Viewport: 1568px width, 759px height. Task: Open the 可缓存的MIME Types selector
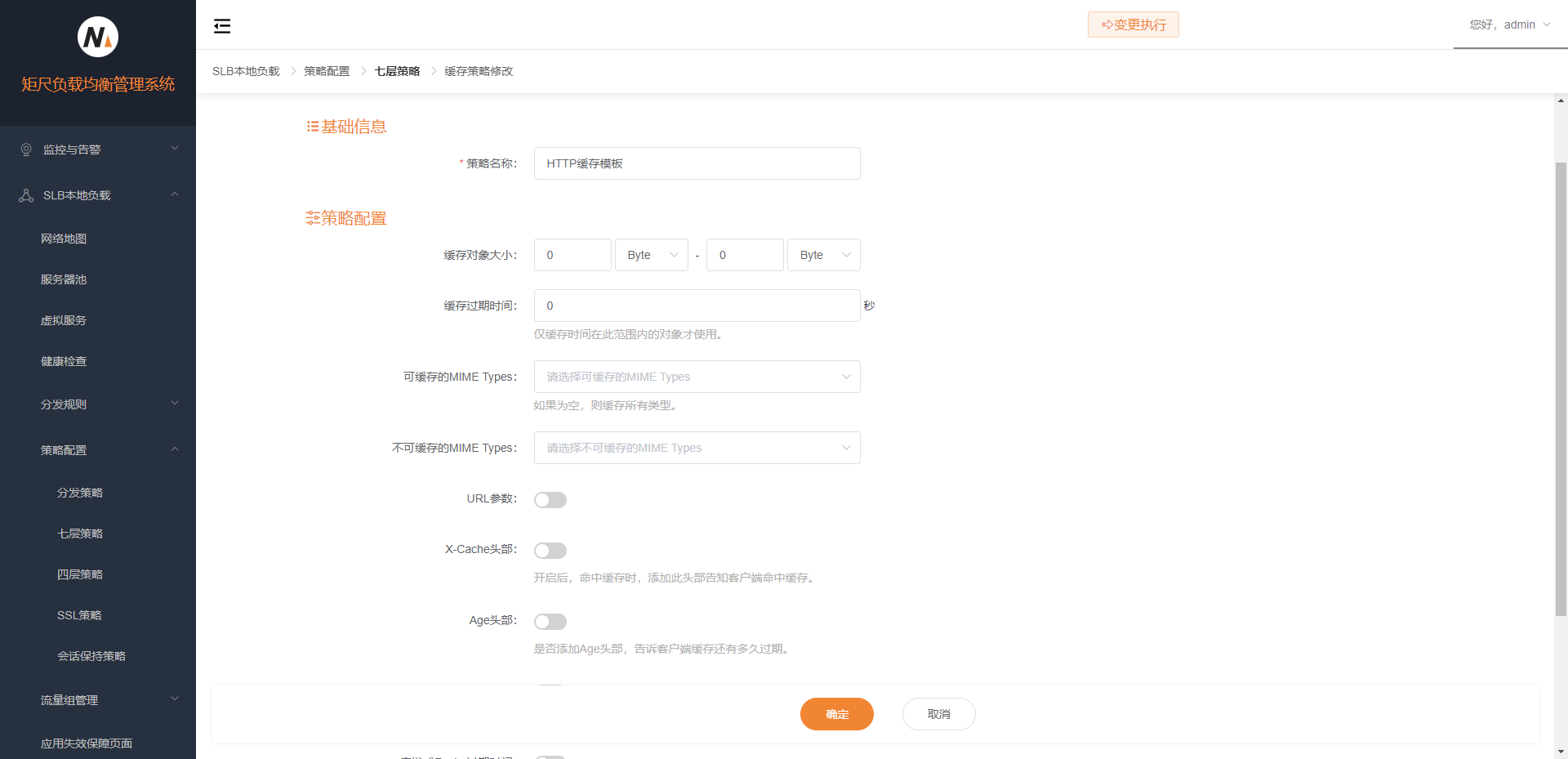696,377
